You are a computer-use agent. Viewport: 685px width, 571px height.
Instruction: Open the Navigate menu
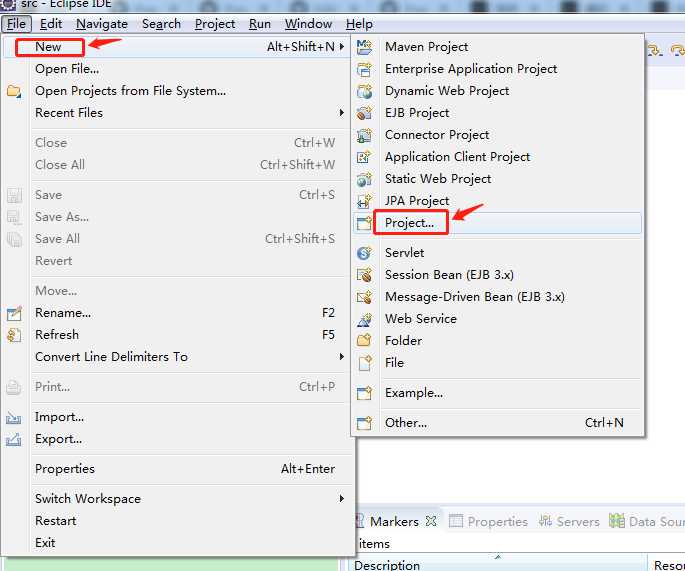pos(102,24)
